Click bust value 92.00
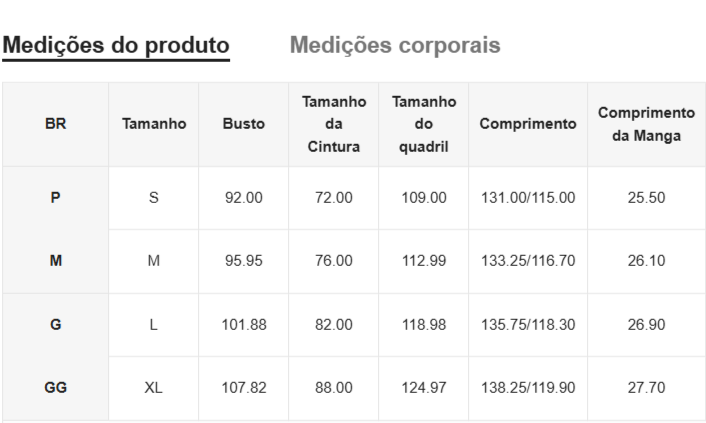706x423 pixels. tap(244, 198)
